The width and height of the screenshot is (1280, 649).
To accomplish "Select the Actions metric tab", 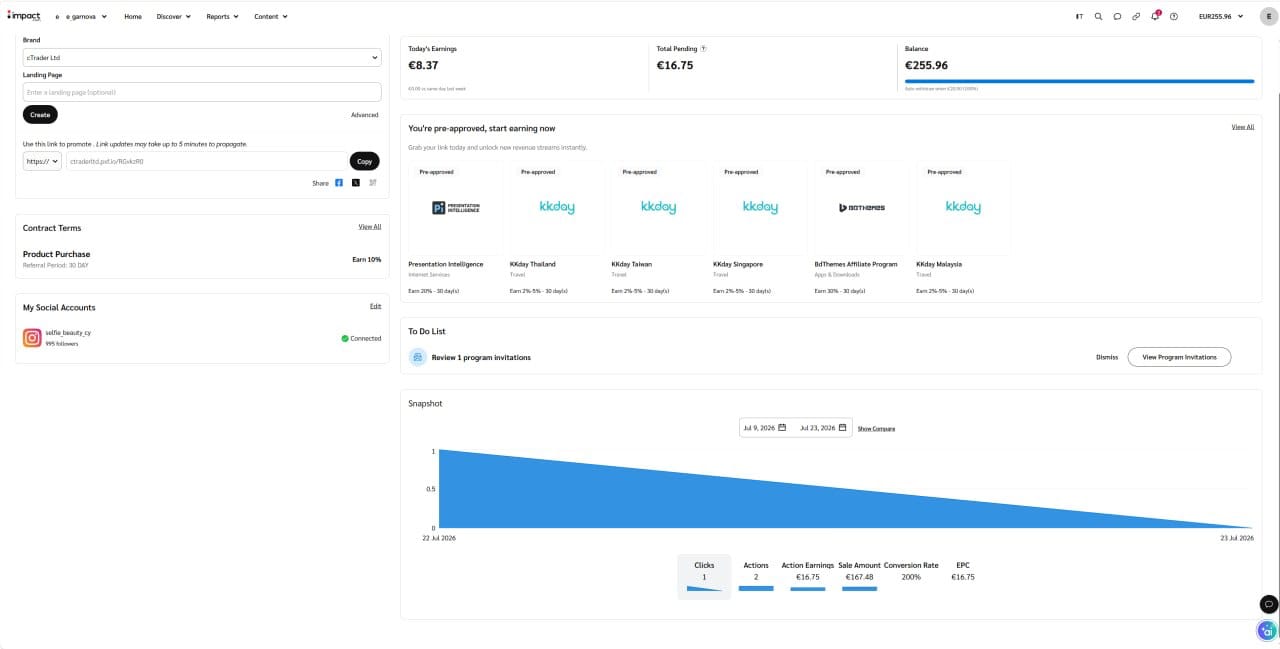I will pos(756,577).
